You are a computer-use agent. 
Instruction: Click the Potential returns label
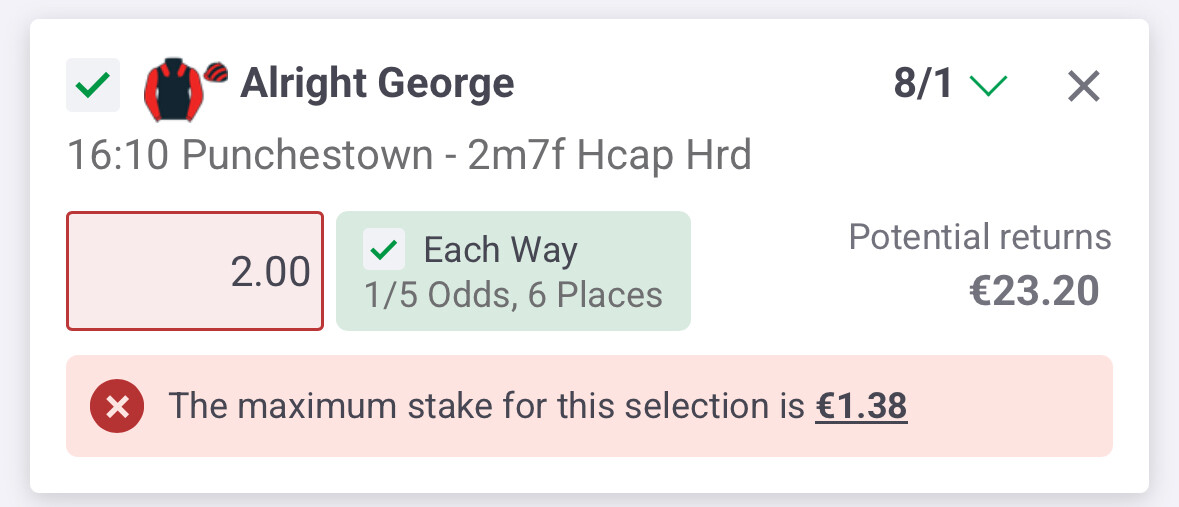(979, 237)
